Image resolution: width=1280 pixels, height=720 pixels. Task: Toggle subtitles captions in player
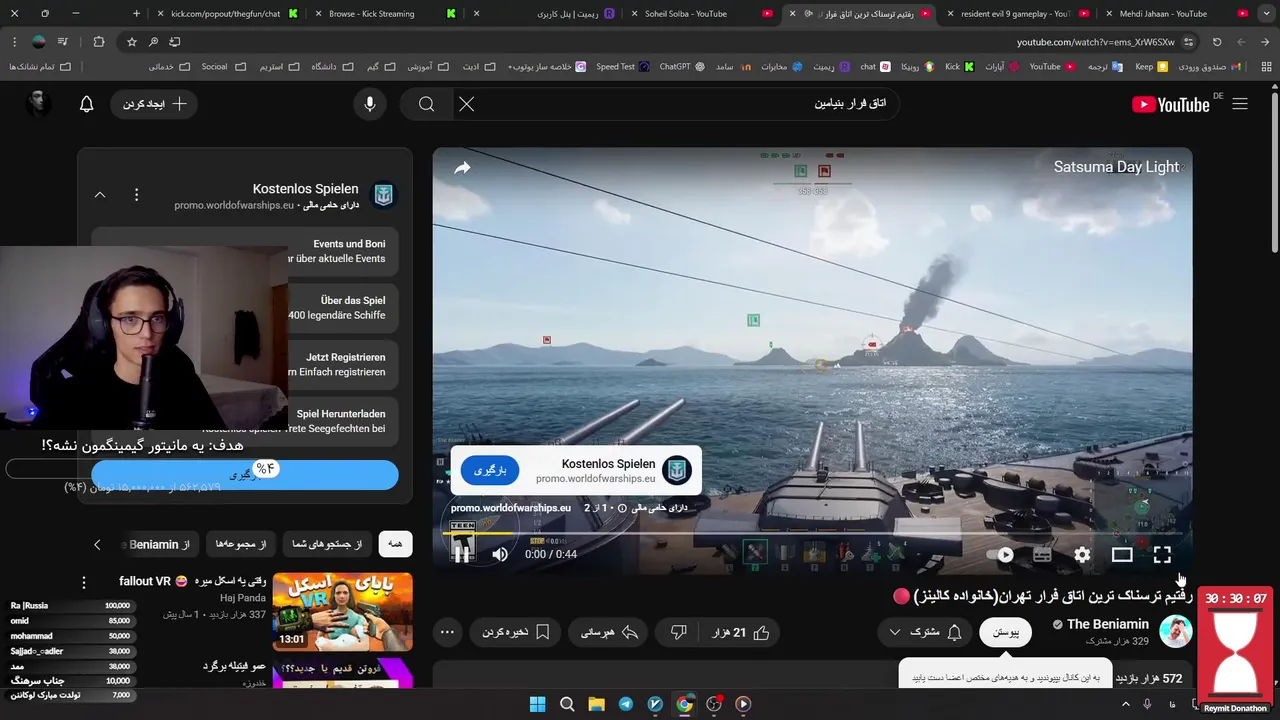[1042, 554]
